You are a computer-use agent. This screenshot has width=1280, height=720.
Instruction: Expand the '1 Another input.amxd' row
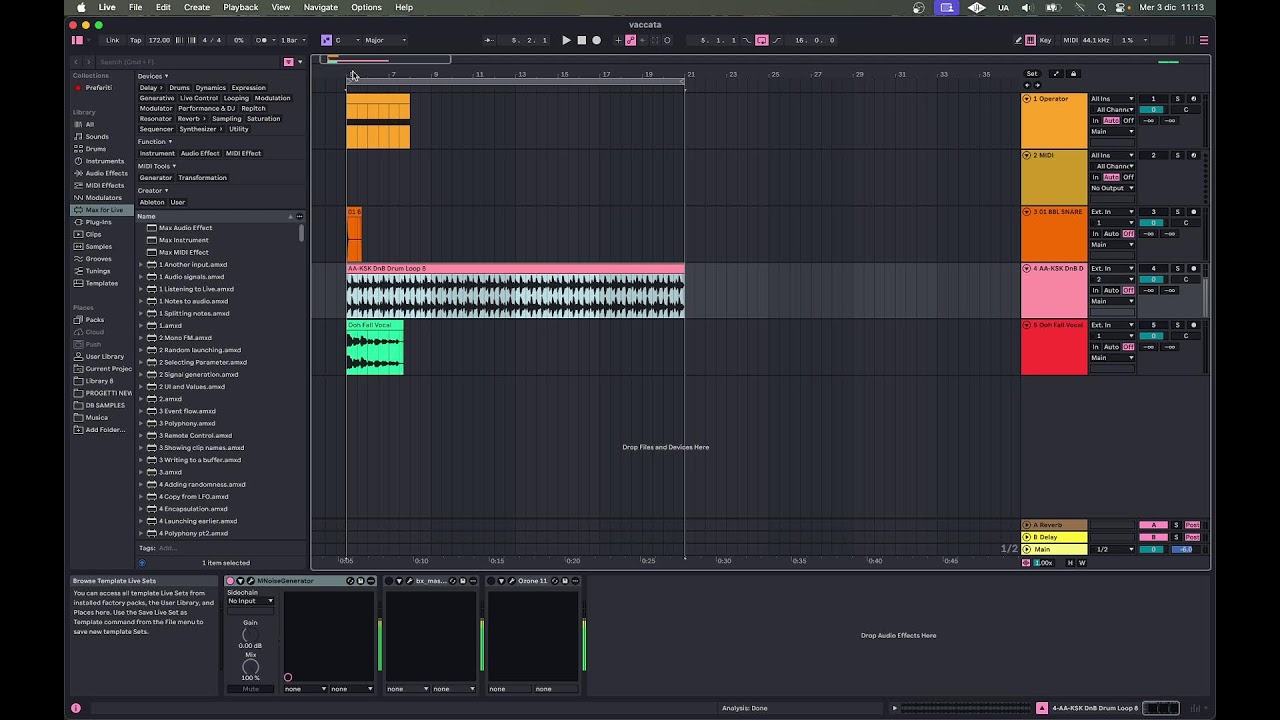point(141,265)
